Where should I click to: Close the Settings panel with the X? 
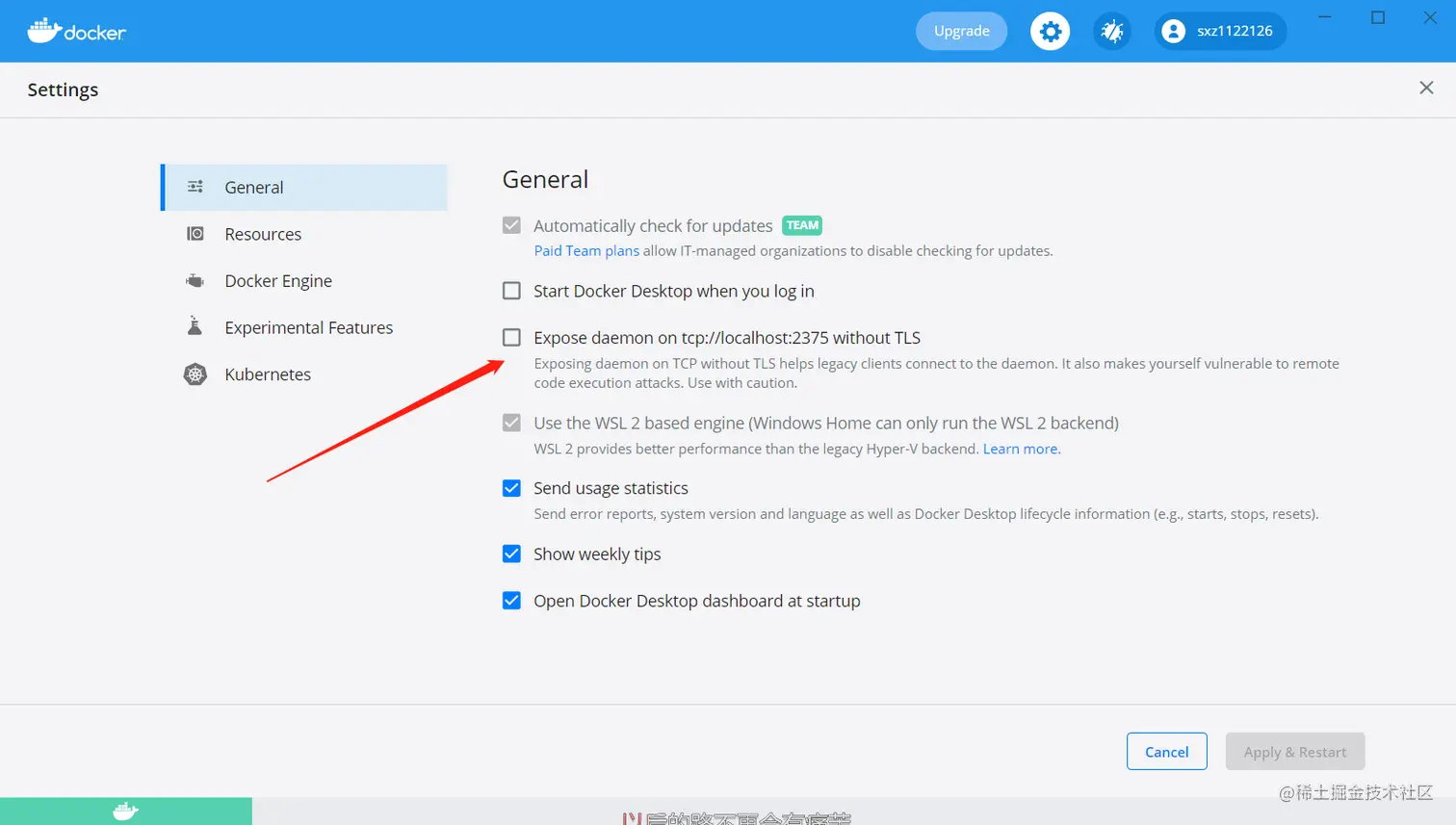[1426, 88]
